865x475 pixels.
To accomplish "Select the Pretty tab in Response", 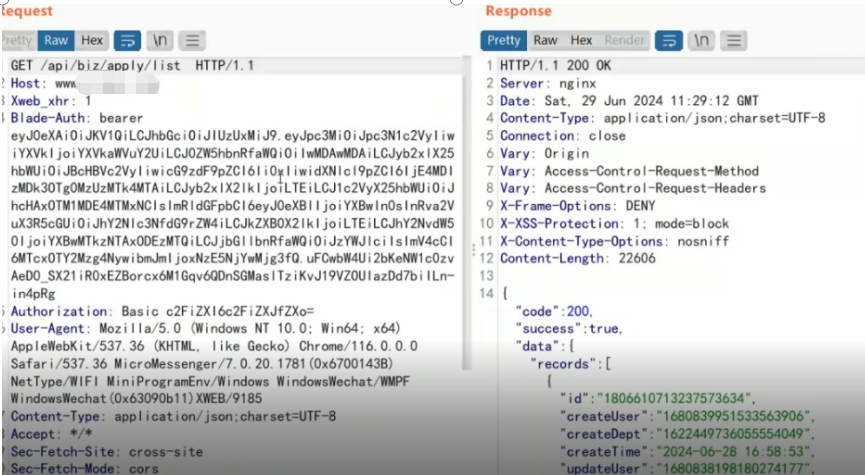I will click(504, 41).
